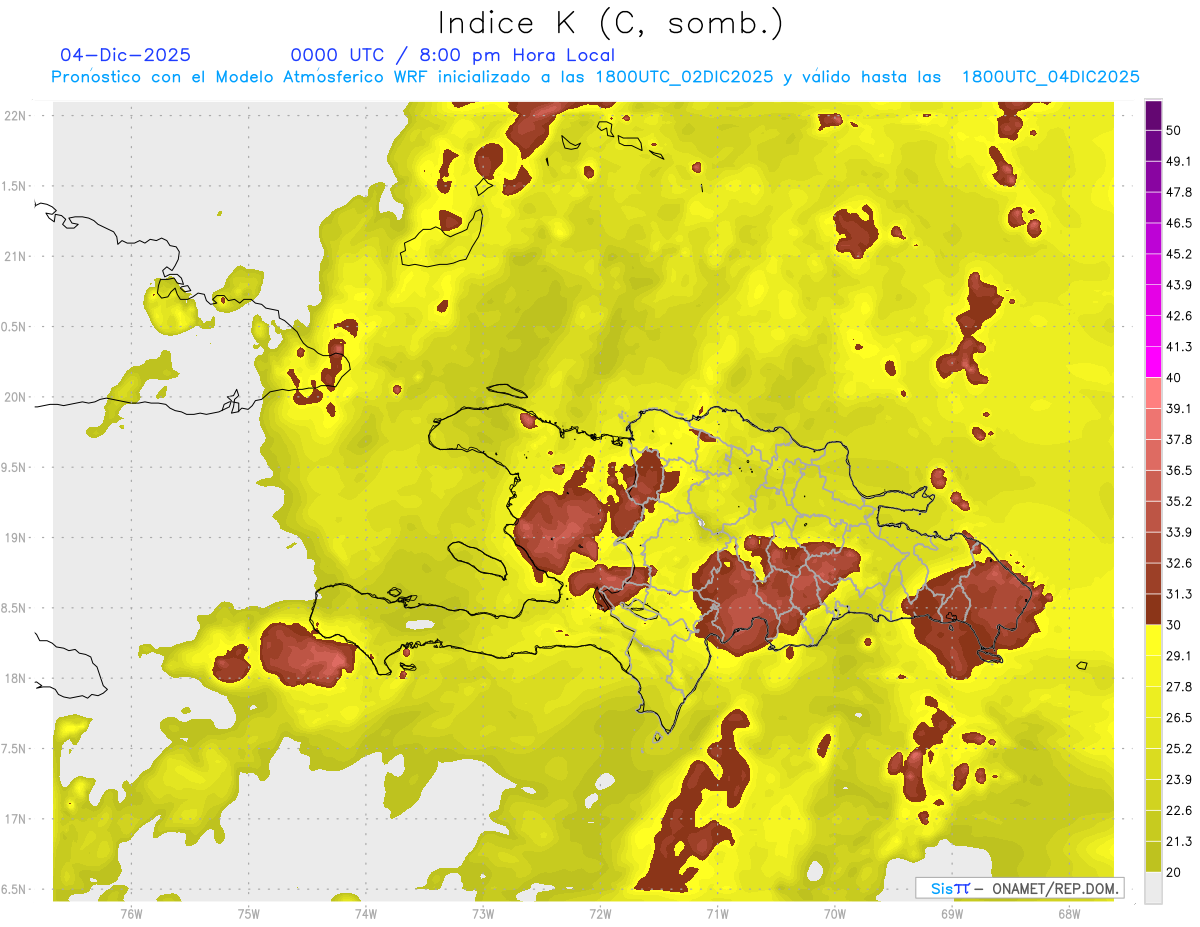Image resolution: width=1200 pixels, height=927 pixels.
Task: Click the colorbar value '49.1'
Action: [x=1178, y=161]
